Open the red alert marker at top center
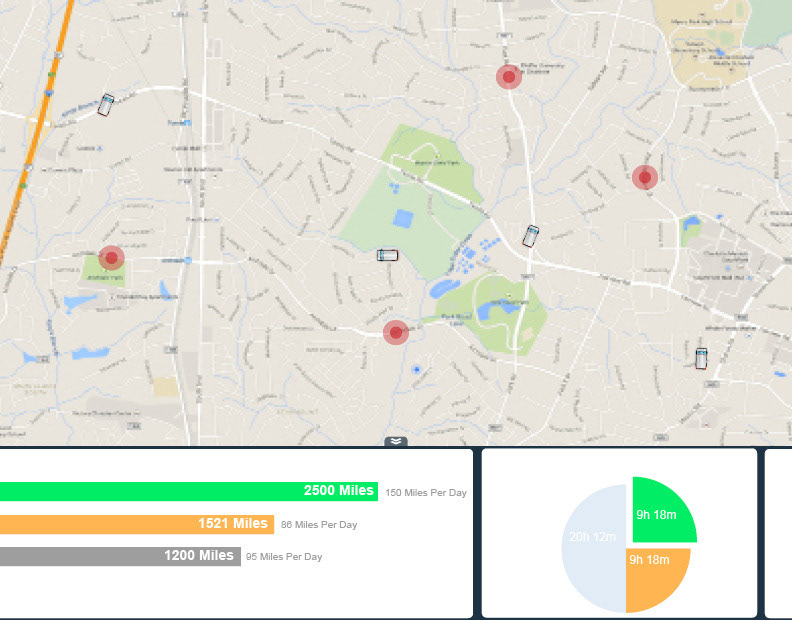 coord(509,76)
